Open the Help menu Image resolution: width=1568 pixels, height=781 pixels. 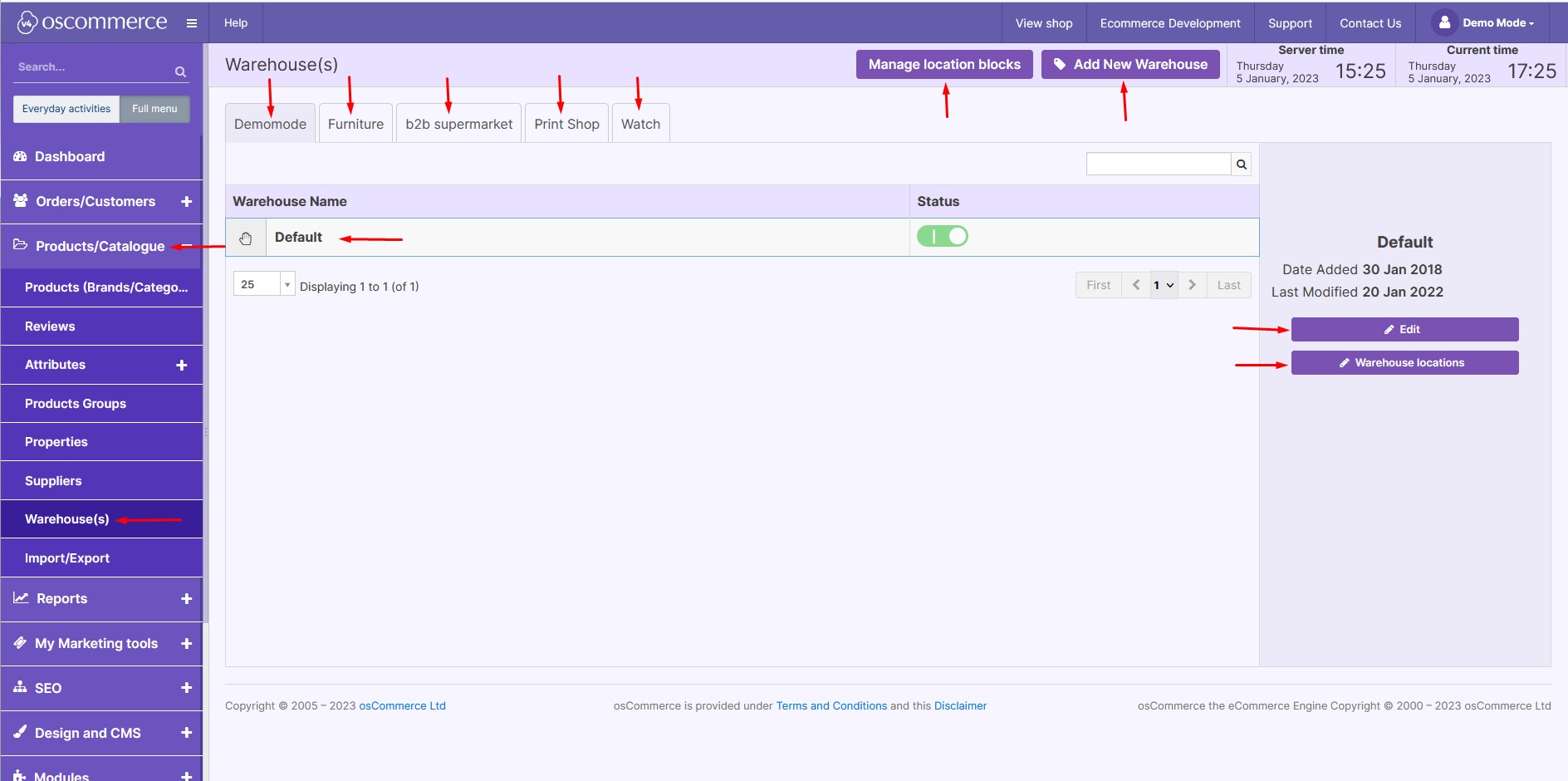tap(236, 23)
